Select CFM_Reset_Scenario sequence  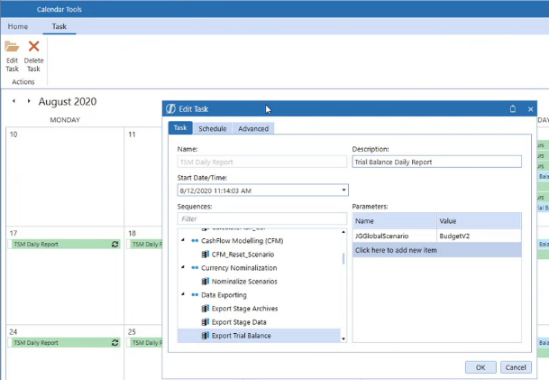(x=243, y=254)
